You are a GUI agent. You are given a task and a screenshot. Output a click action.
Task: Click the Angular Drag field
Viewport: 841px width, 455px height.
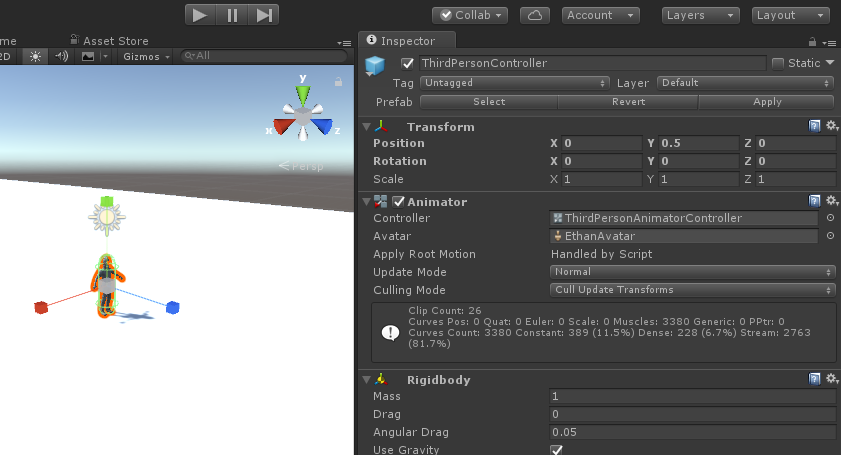(692, 432)
